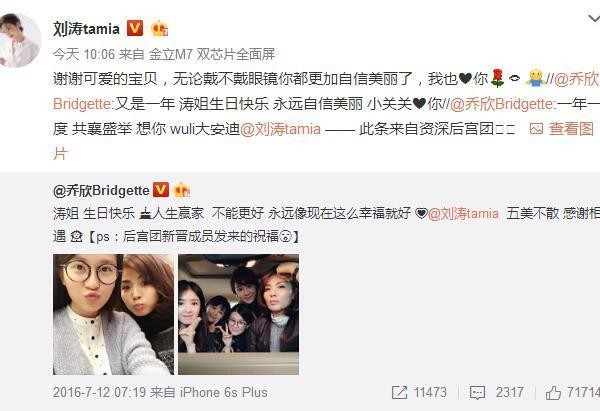The height and width of the screenshot is (411, 600).
Task: Click the orange V verified badge beside 刘涛tamia
Action: pyautogui.click(x=135, y=28)
